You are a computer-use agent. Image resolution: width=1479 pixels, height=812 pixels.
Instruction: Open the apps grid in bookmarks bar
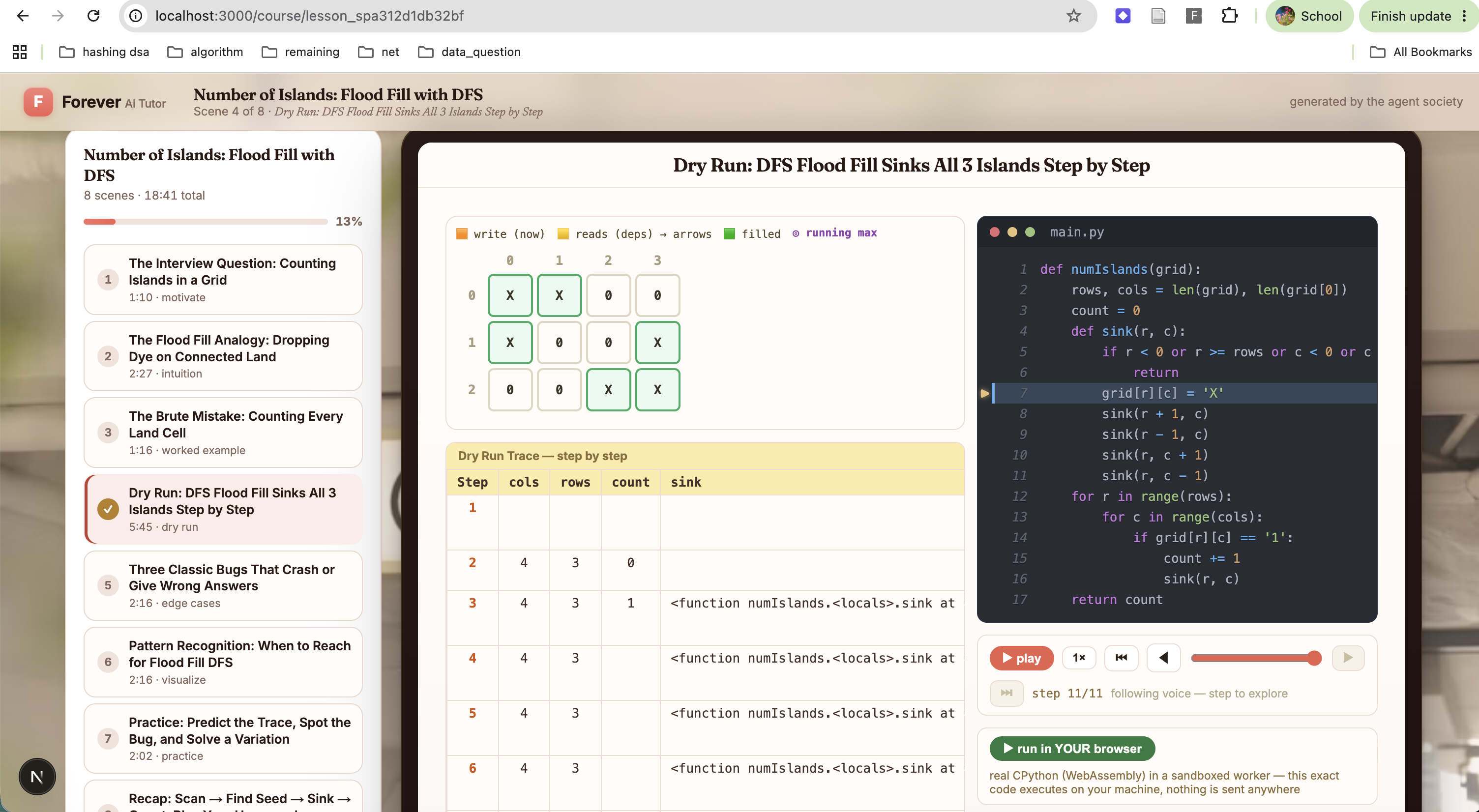tap(20, 52)
